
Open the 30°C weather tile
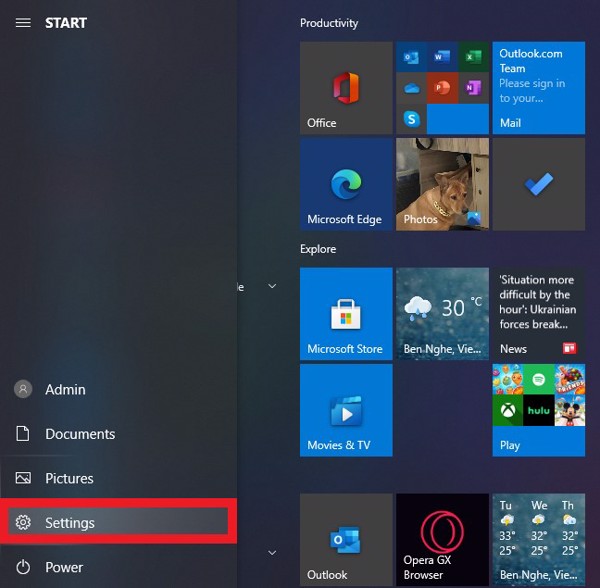click(x=442, y=314)
